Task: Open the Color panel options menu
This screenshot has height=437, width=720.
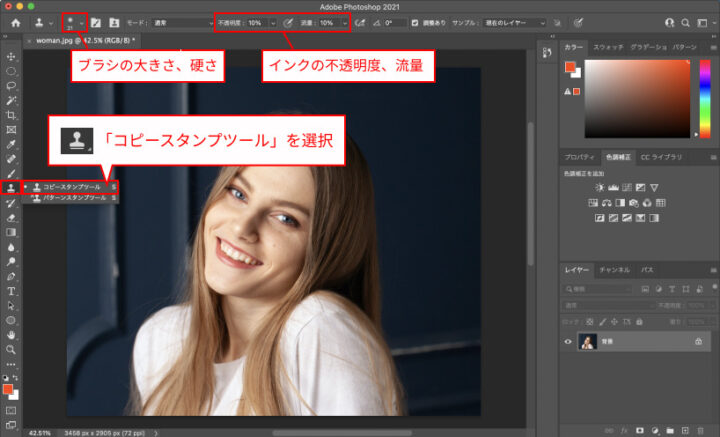Action: tap(713, 47)
